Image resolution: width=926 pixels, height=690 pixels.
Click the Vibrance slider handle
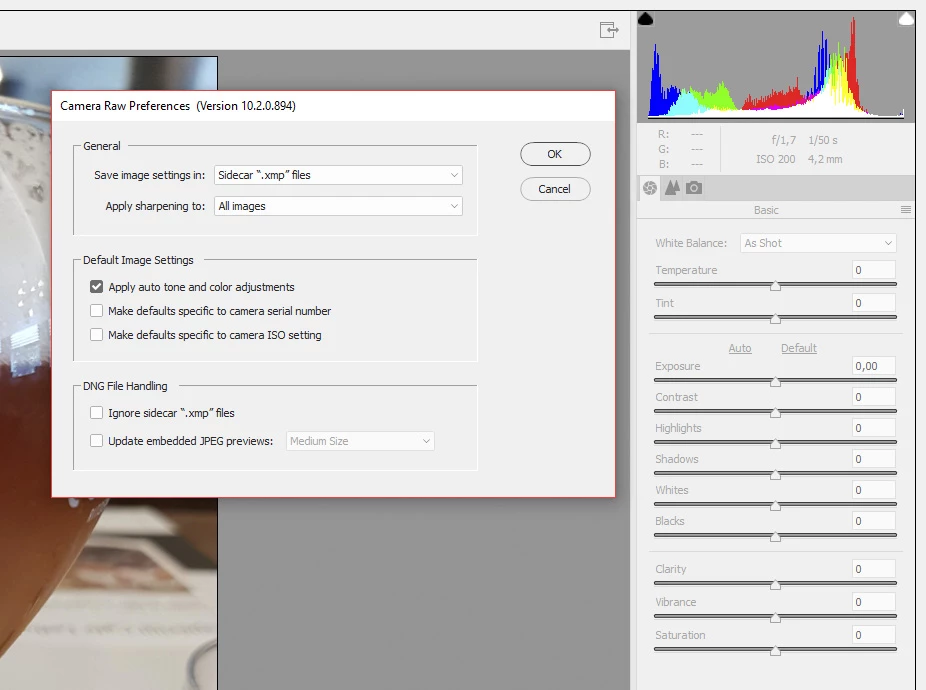pos(775,618)
